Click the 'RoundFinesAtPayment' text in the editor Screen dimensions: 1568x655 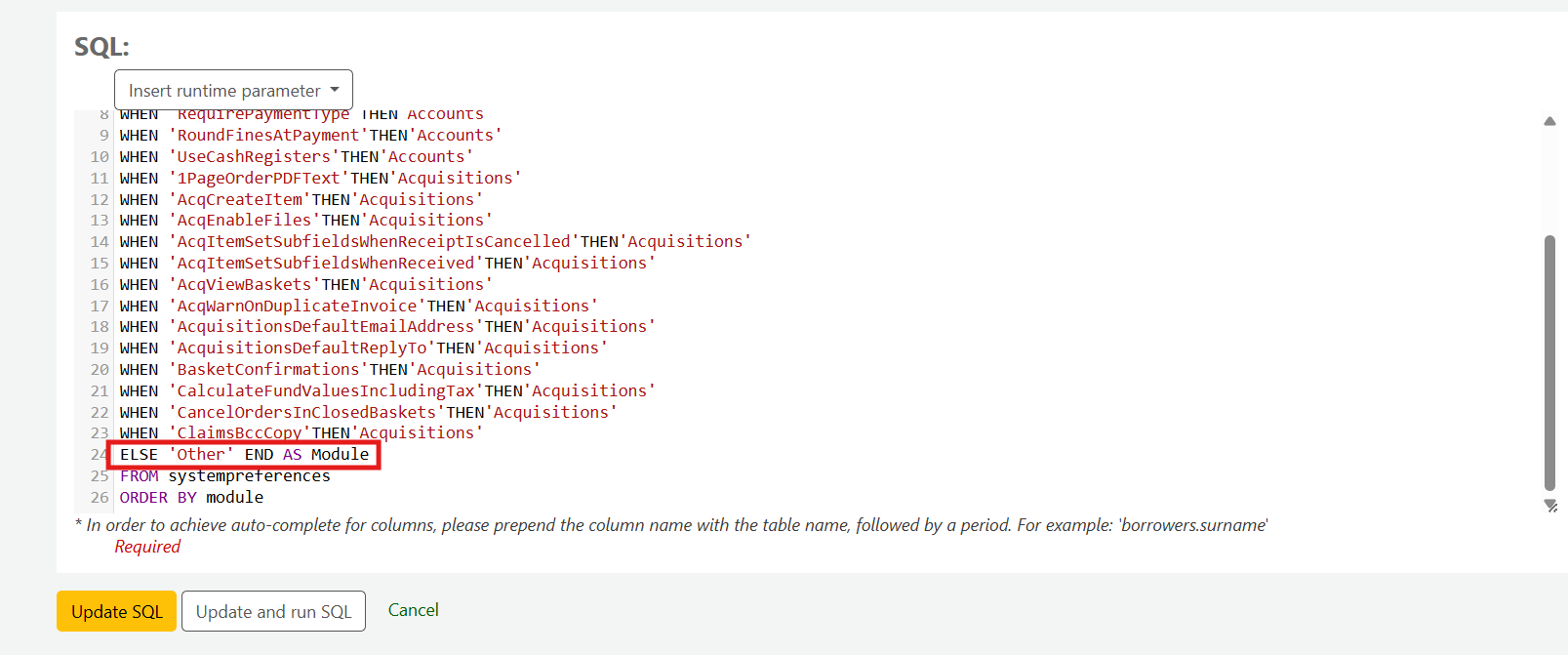tap(267, 136)
